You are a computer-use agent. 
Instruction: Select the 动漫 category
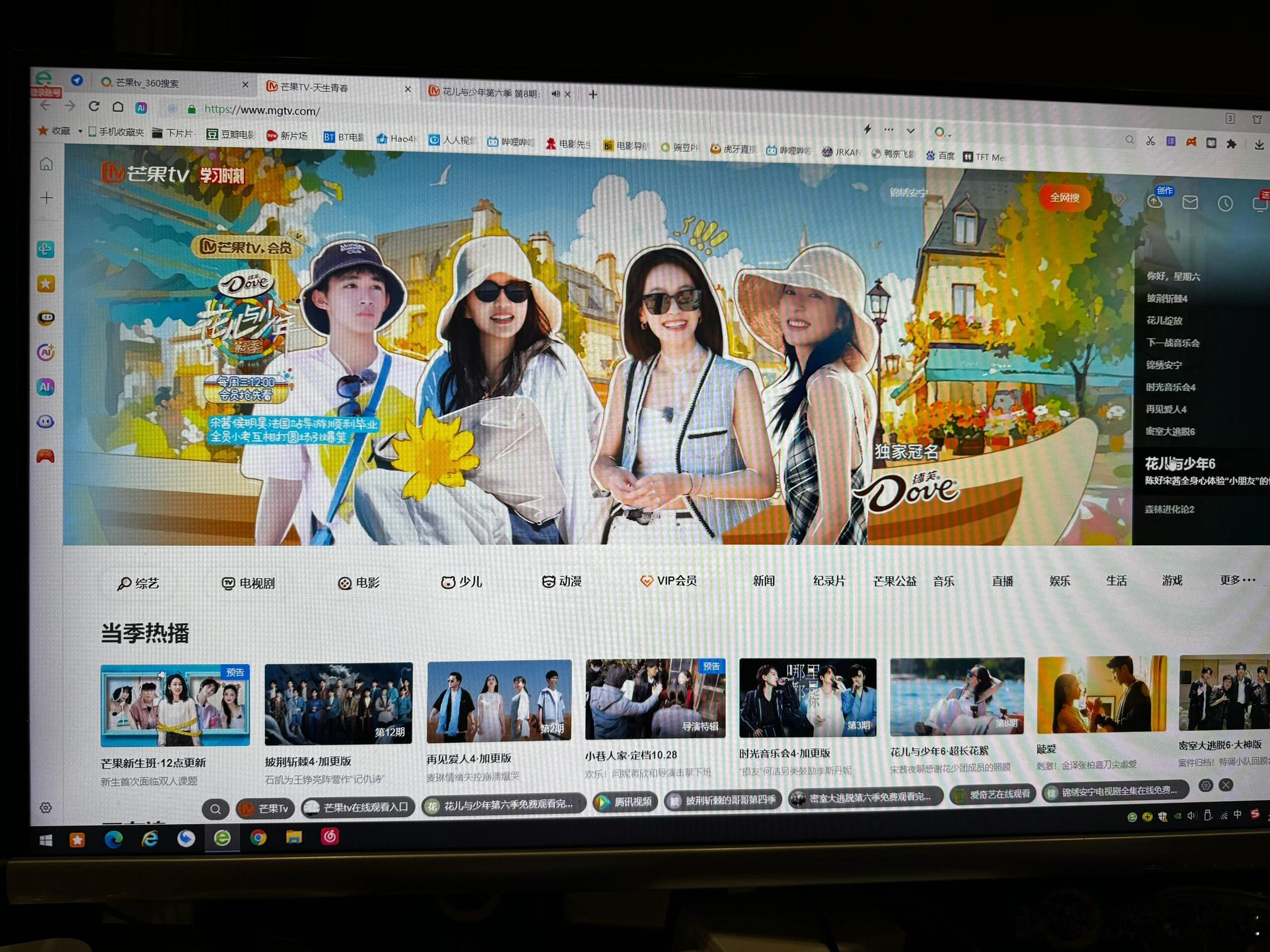[562, 581]
